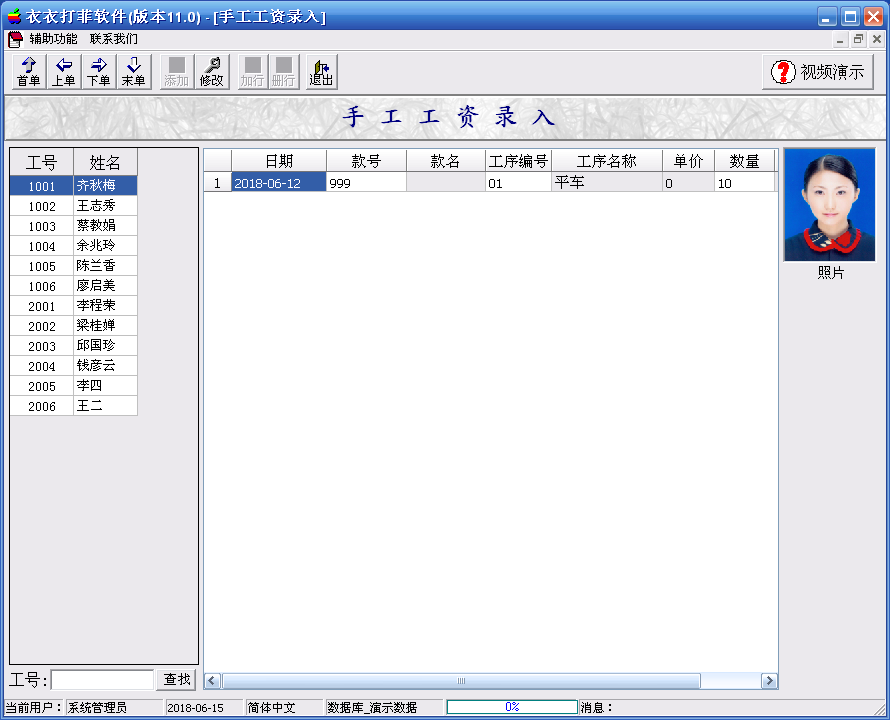The height and width of the screenshot is (720, 890).
Task: Click the disabled 添加 toolbar icon
Action: click(177, 72)
